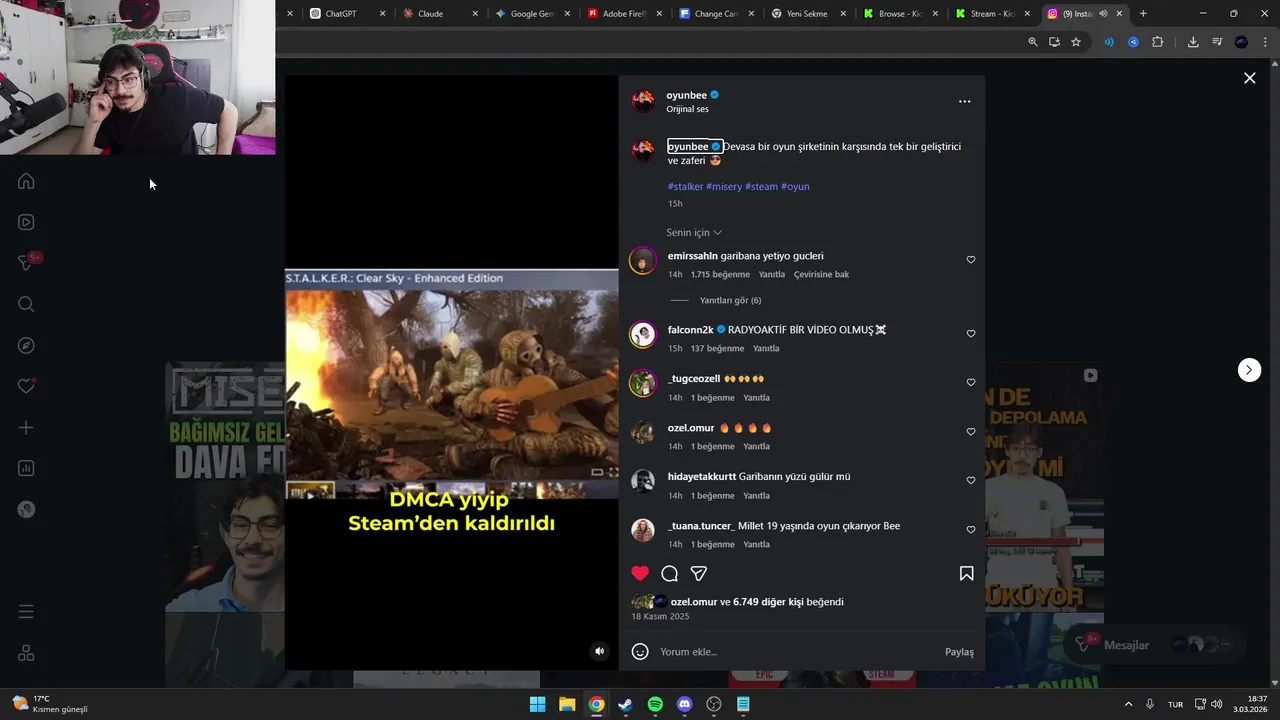Open the #stalker hashtag

pos(685,187)
